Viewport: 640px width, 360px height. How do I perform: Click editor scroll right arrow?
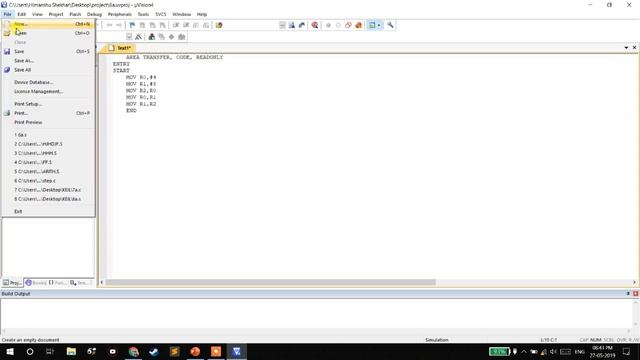[x=634, y=282]
